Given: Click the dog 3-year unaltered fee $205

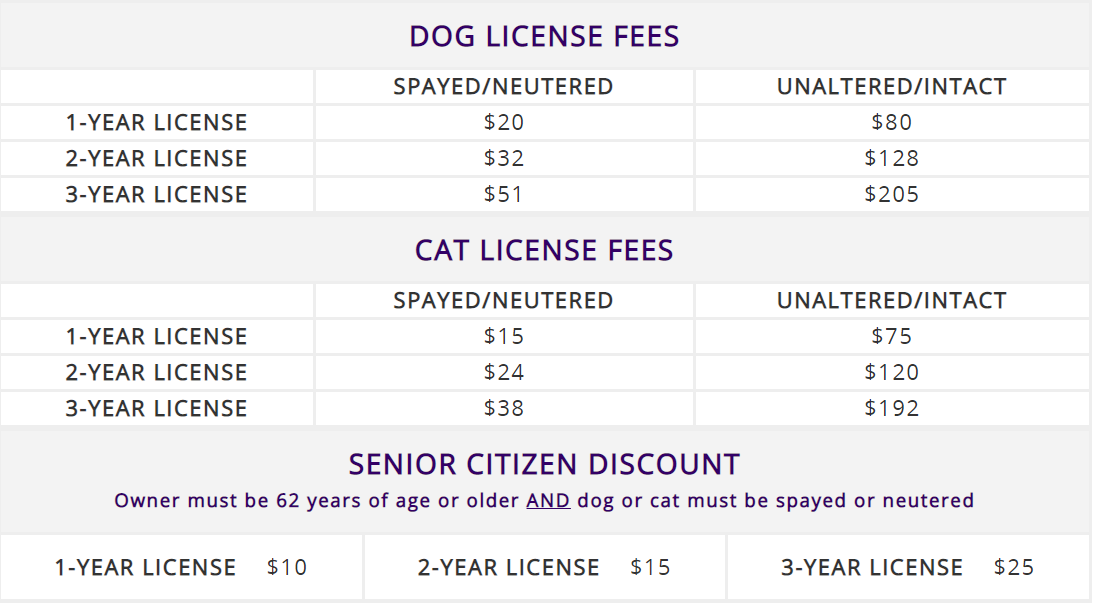Looking at the screenshot, I should pyautogui.click(x=891, y=195).
